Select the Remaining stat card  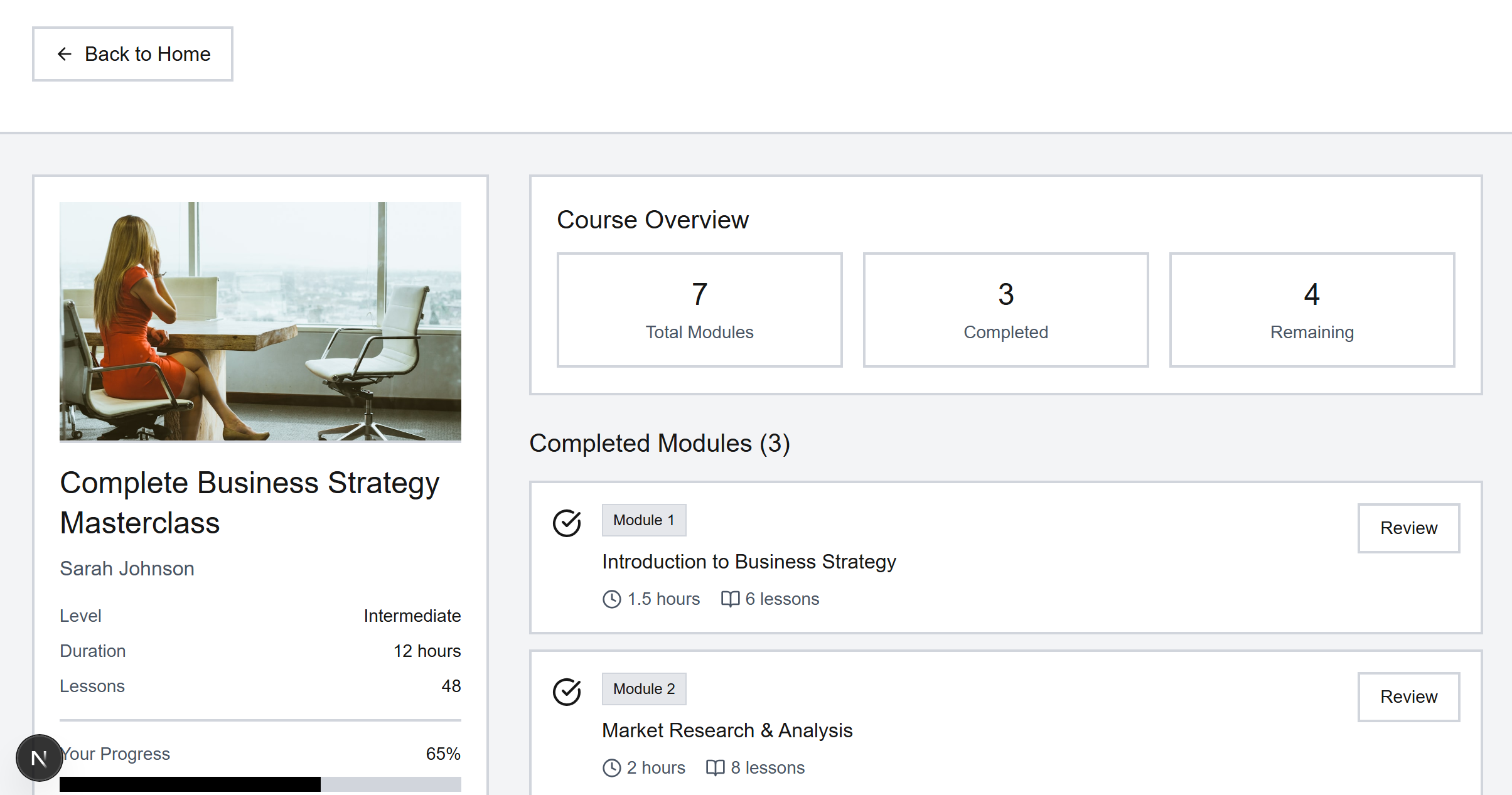click(1312, 310)
